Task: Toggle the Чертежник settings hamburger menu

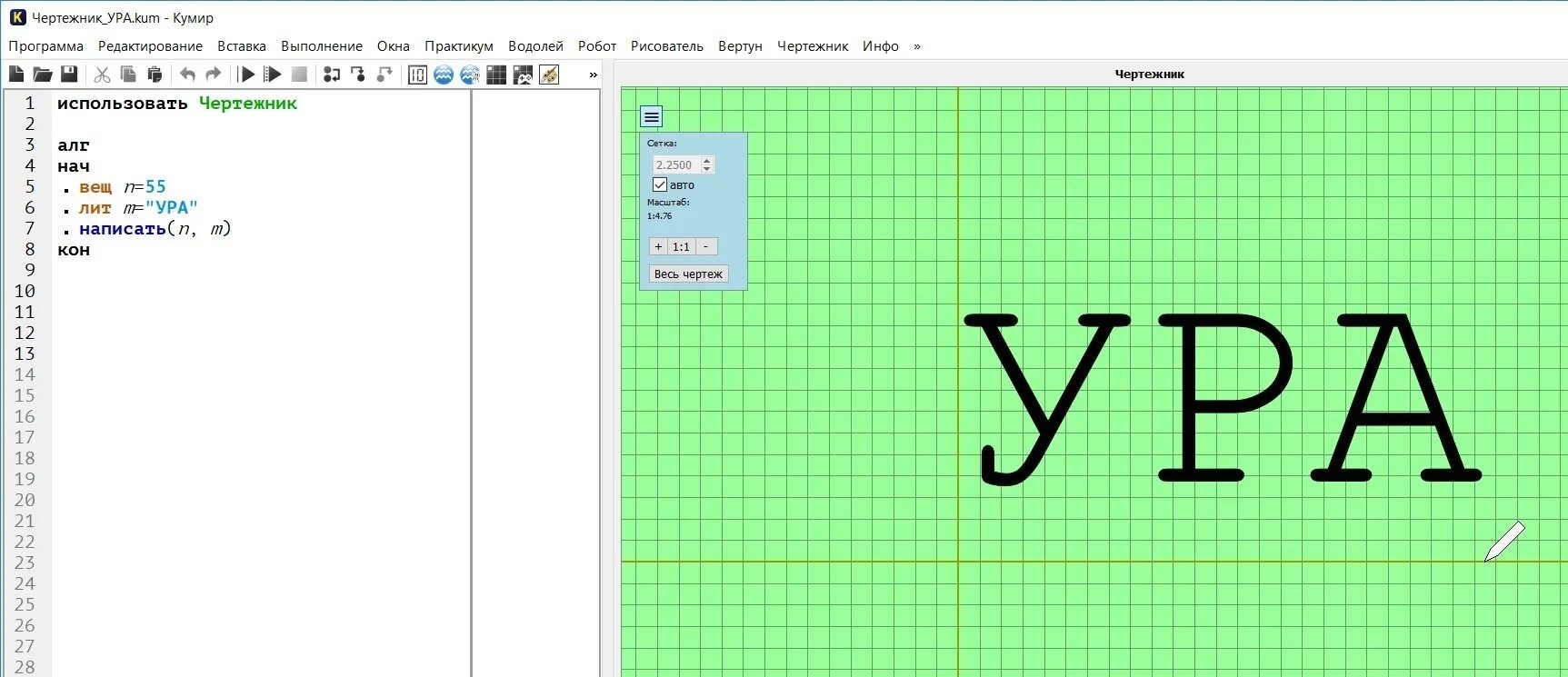Action: [x=652, y=116]
